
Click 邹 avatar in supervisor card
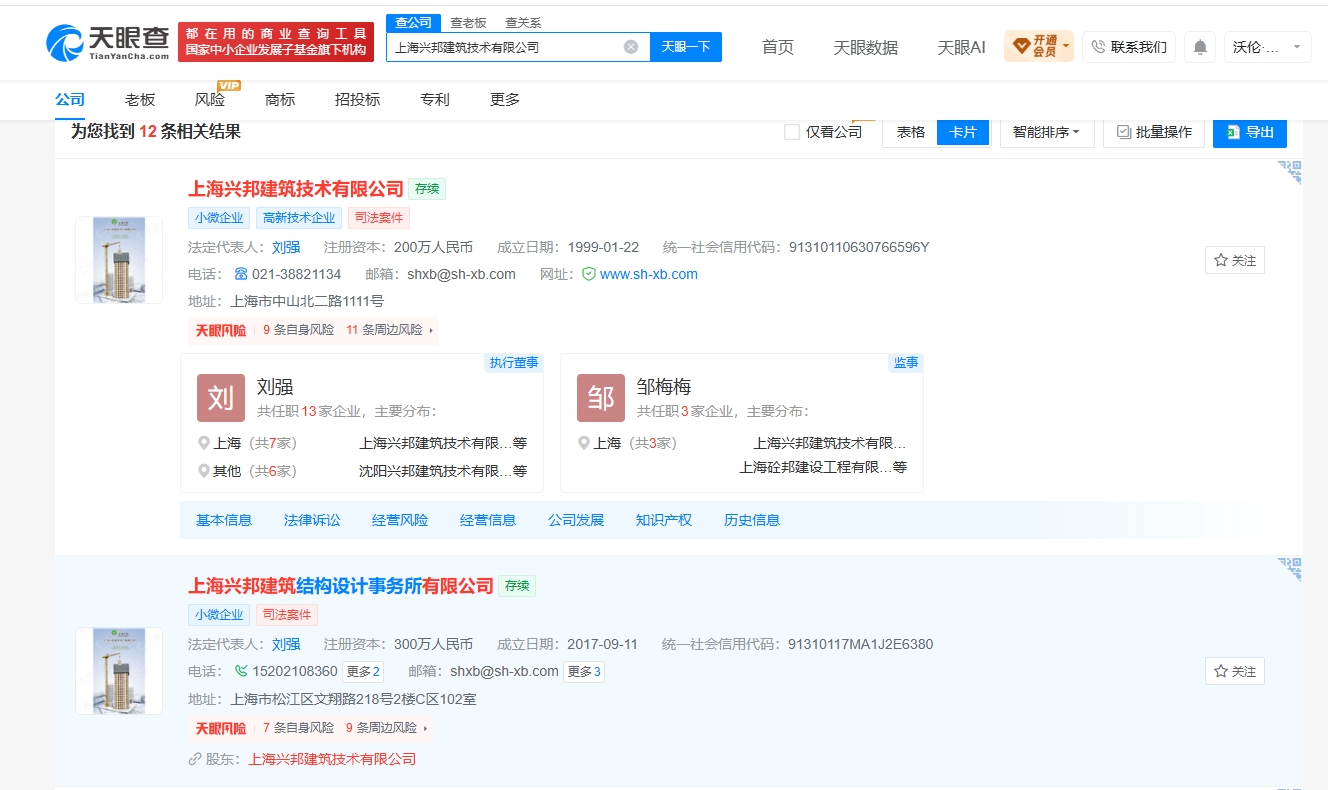pos(601,398)
